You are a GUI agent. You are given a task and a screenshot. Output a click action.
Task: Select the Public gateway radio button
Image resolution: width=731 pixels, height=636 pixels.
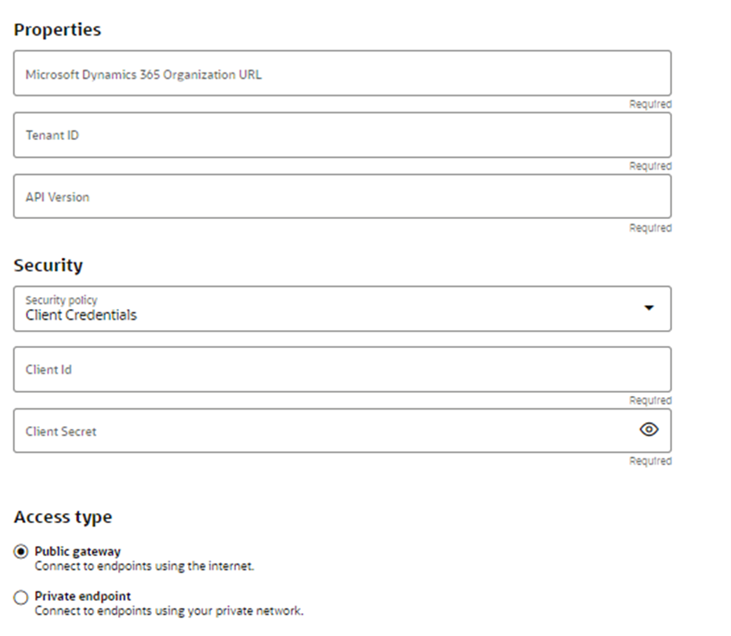(21, 551)
